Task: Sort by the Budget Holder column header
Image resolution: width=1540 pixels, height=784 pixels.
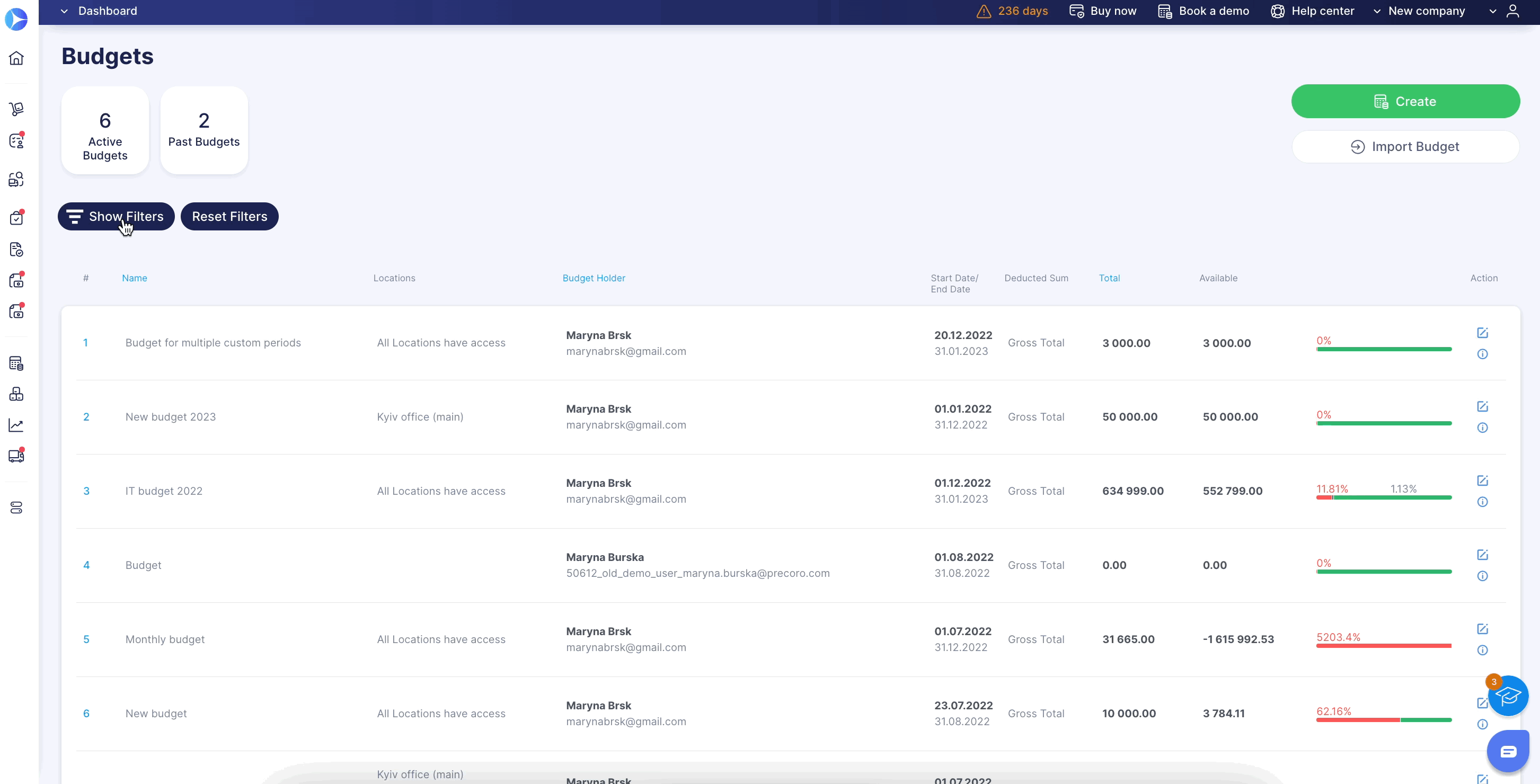Action: [x=594, y=278]
